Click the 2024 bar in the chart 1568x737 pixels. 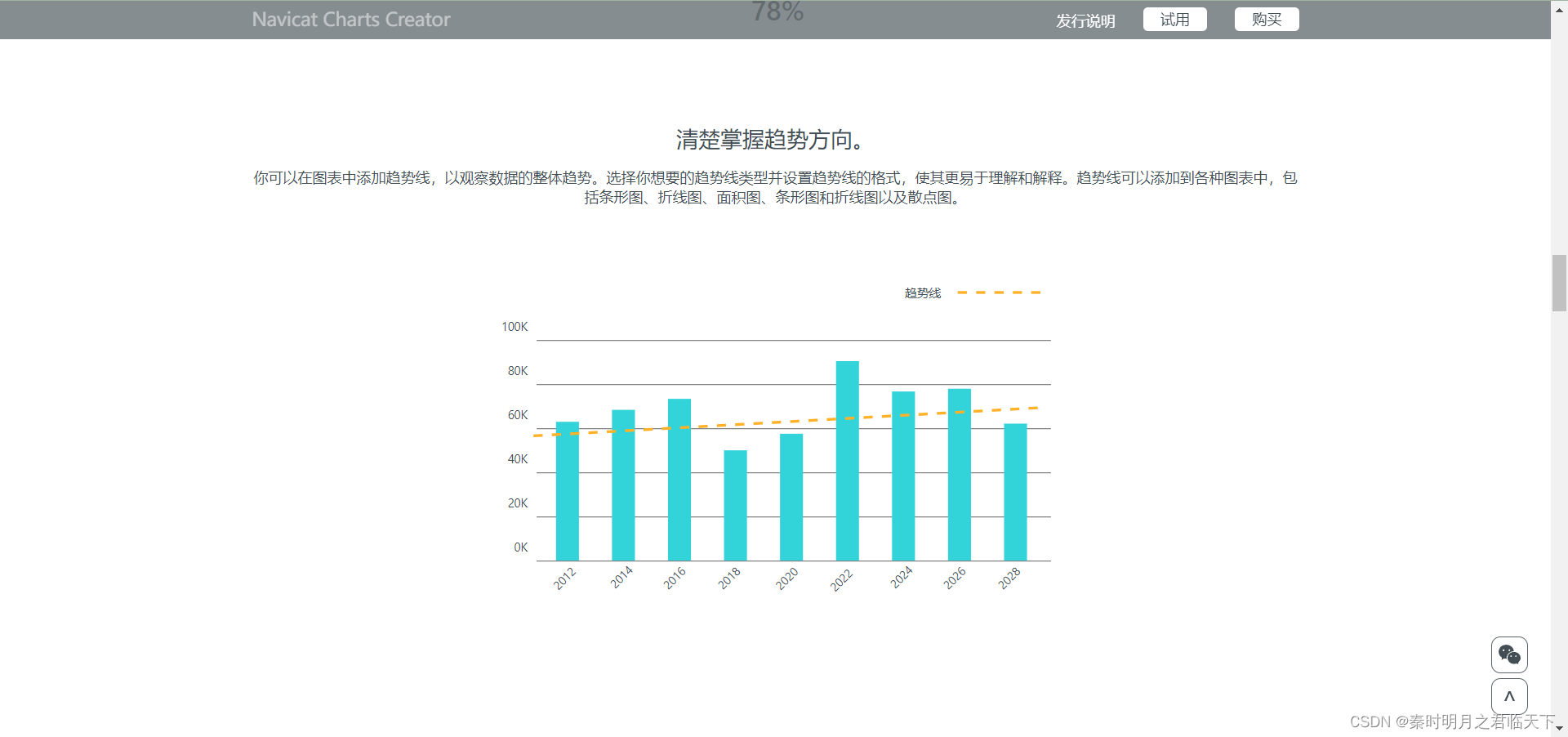pyautogui.click(x=903, y=476)
